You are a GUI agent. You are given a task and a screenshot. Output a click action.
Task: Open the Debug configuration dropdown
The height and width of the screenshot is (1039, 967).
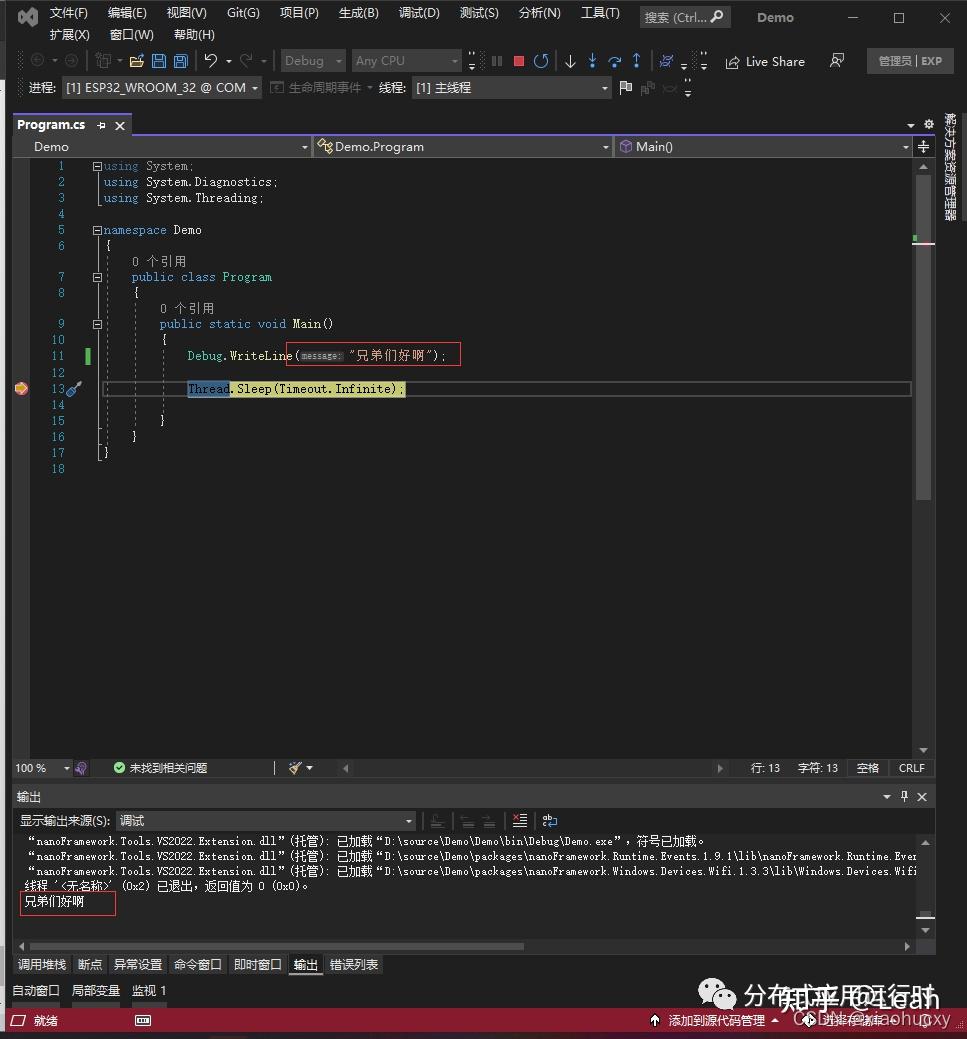point(313,61)
